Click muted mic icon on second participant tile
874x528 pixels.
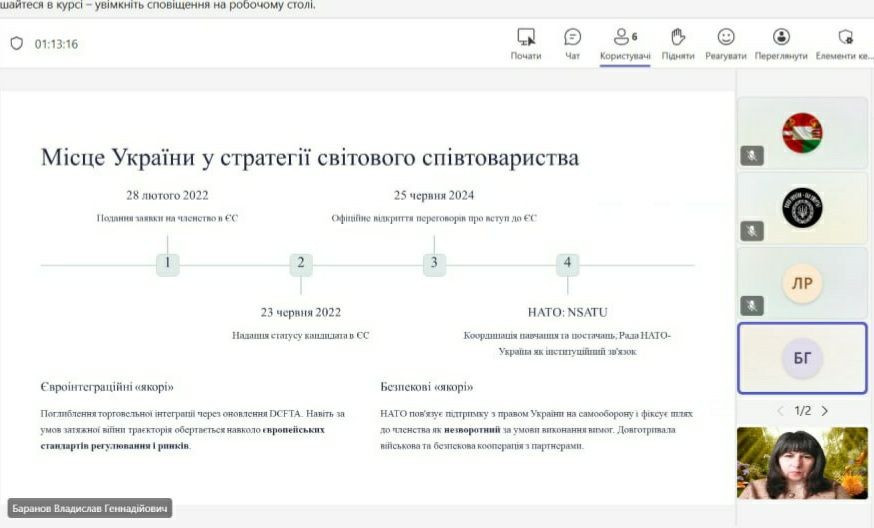point(752,230)
